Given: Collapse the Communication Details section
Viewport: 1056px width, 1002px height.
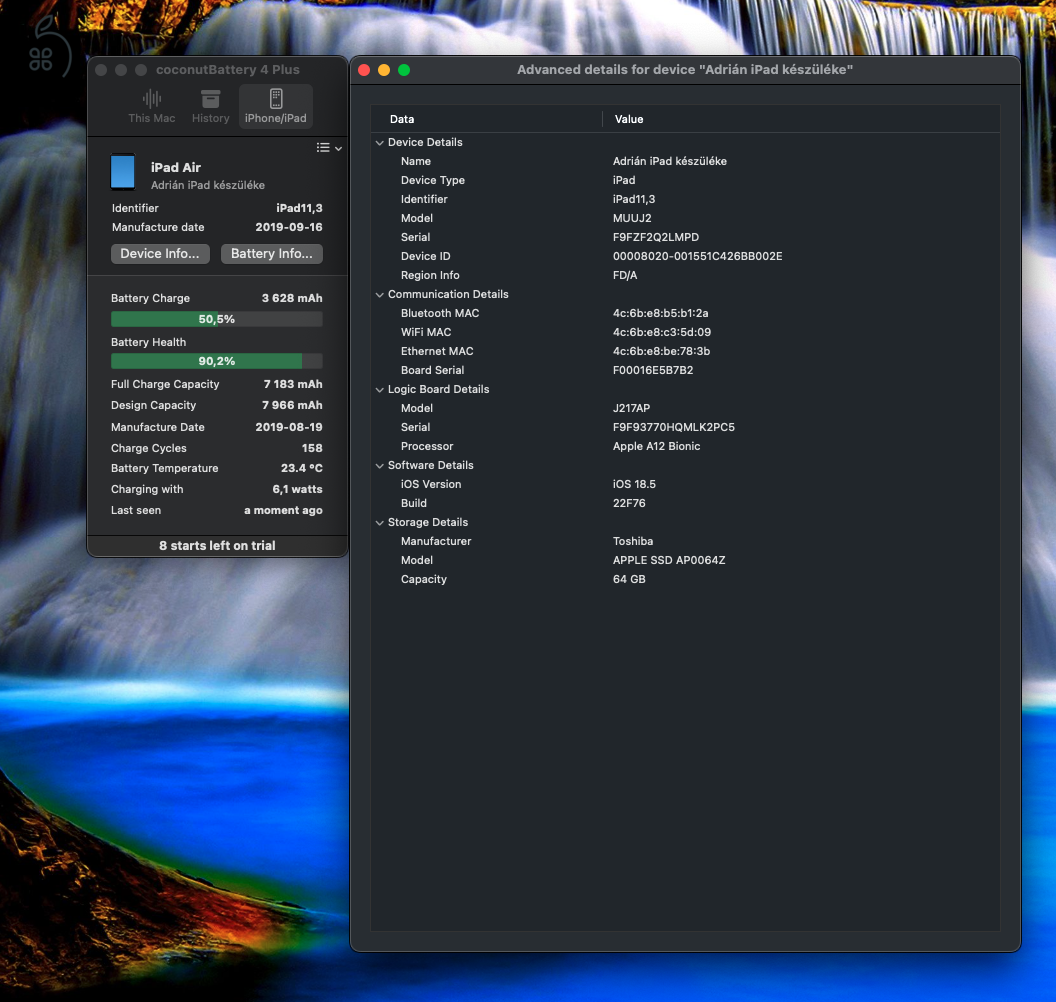Looking at the screenshot, I should 380,295.
